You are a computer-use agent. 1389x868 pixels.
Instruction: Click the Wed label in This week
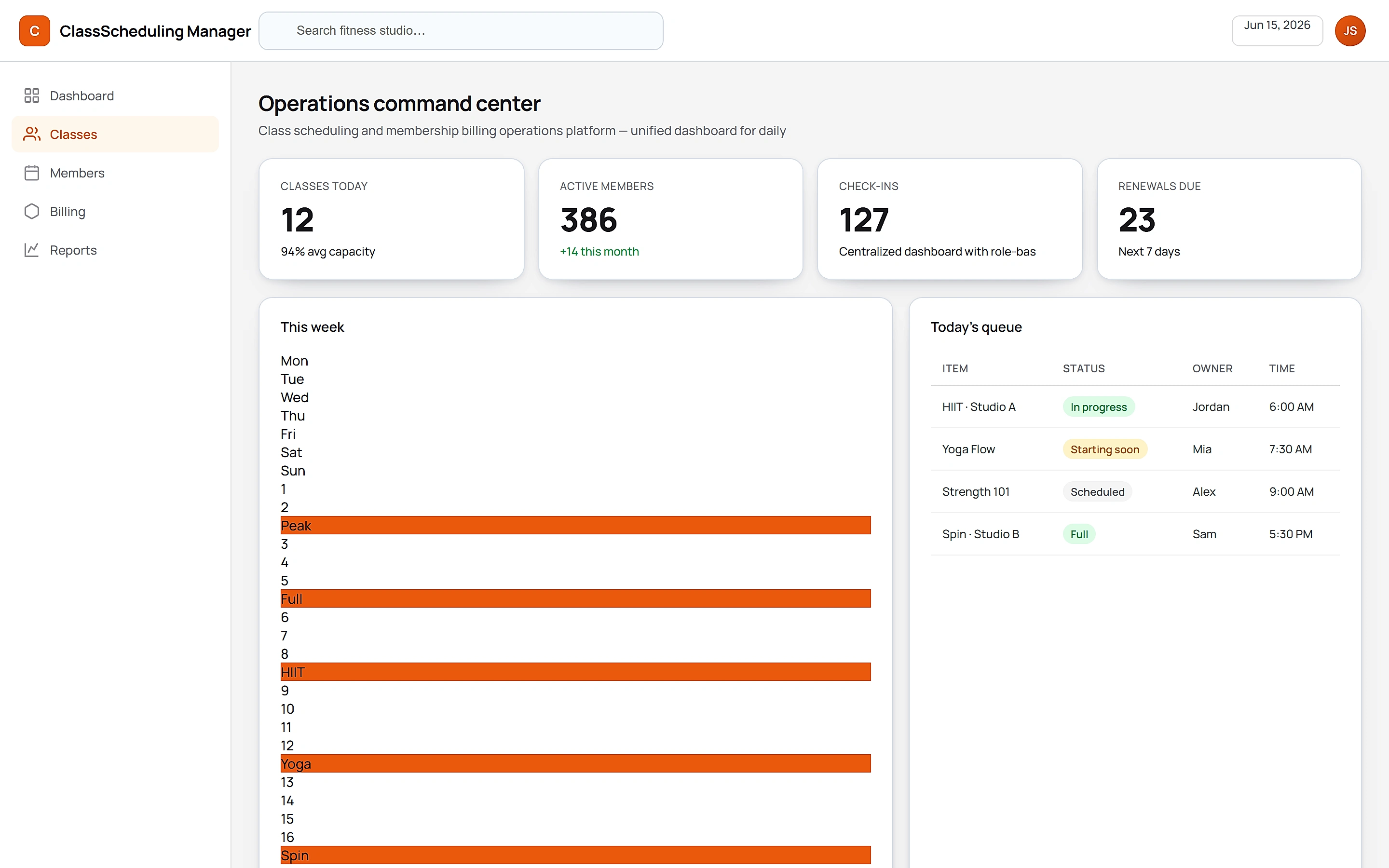pyautogui.click(x=295, y=397)
